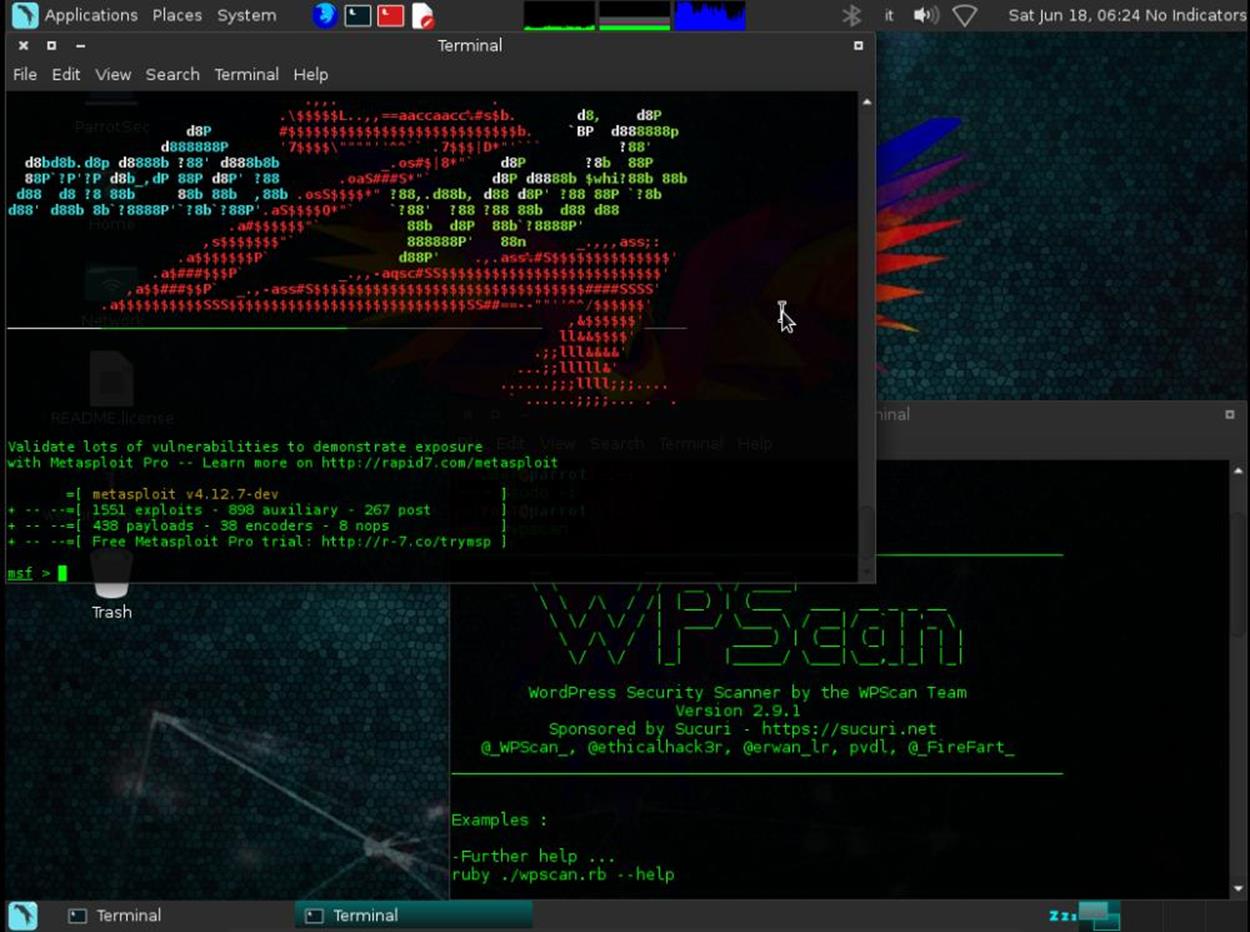Image resolution: width=1250 pixels, height=932 pixels.
Task: Maximize the back WPScan Terminal window
Action: [1230, 415]
